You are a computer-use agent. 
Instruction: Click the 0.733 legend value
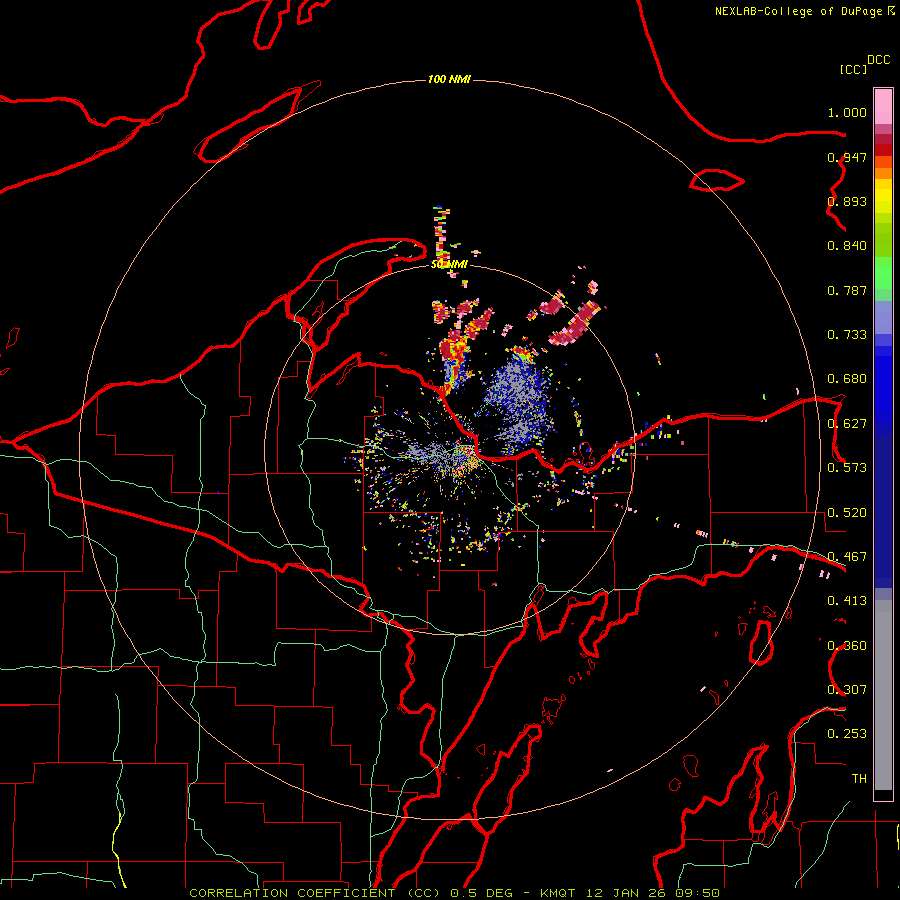point(847,335)
